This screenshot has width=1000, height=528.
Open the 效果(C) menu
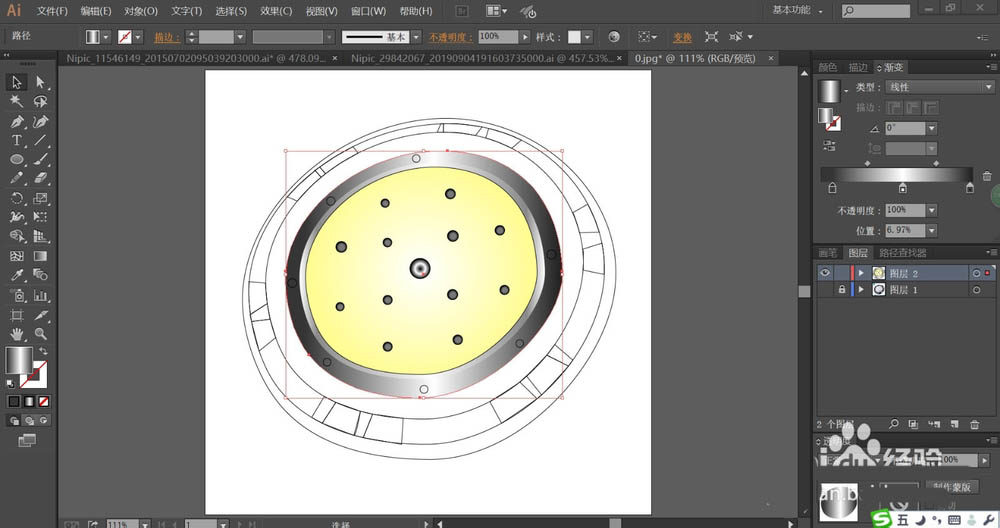276,11
